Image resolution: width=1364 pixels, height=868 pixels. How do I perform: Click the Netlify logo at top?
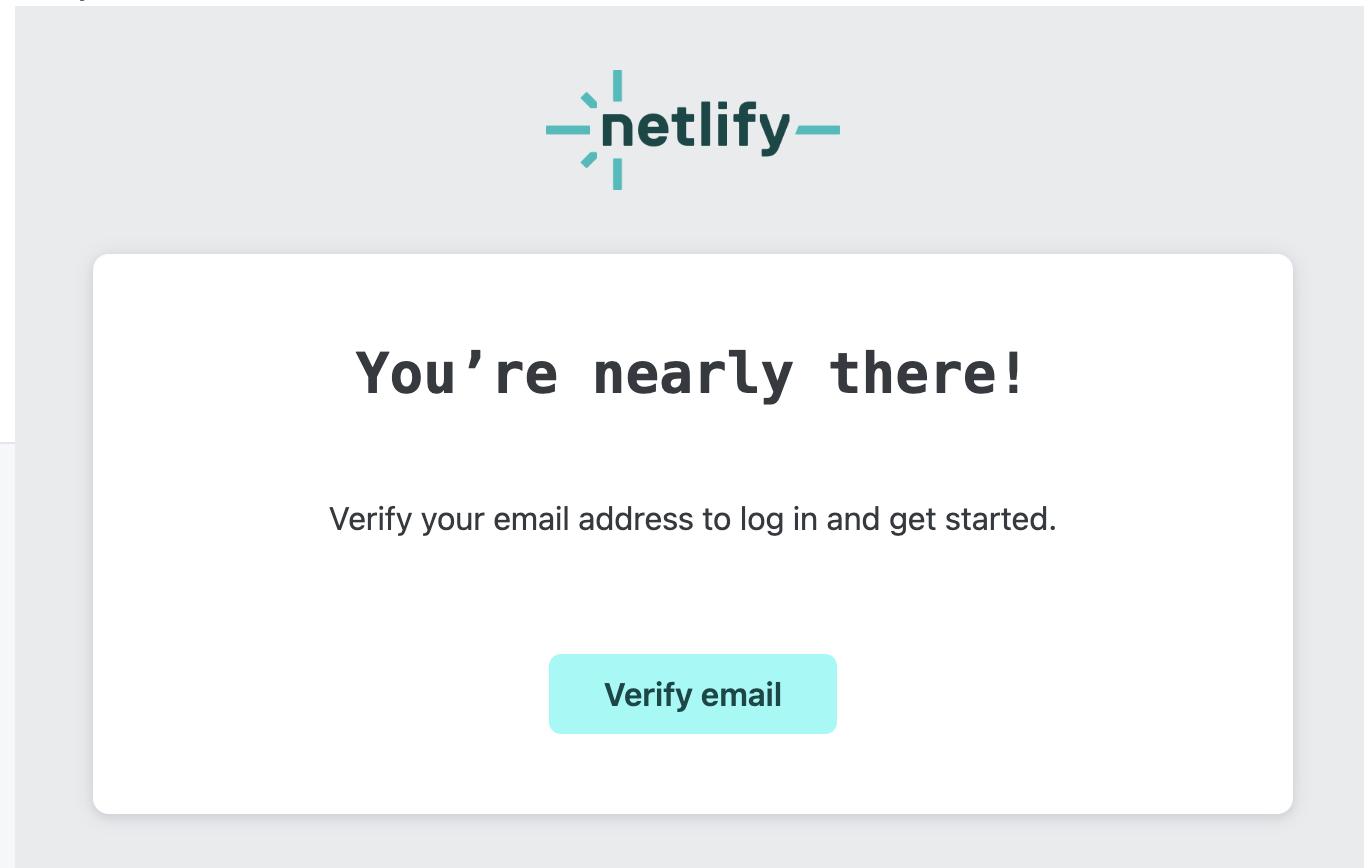coord(692,130)
